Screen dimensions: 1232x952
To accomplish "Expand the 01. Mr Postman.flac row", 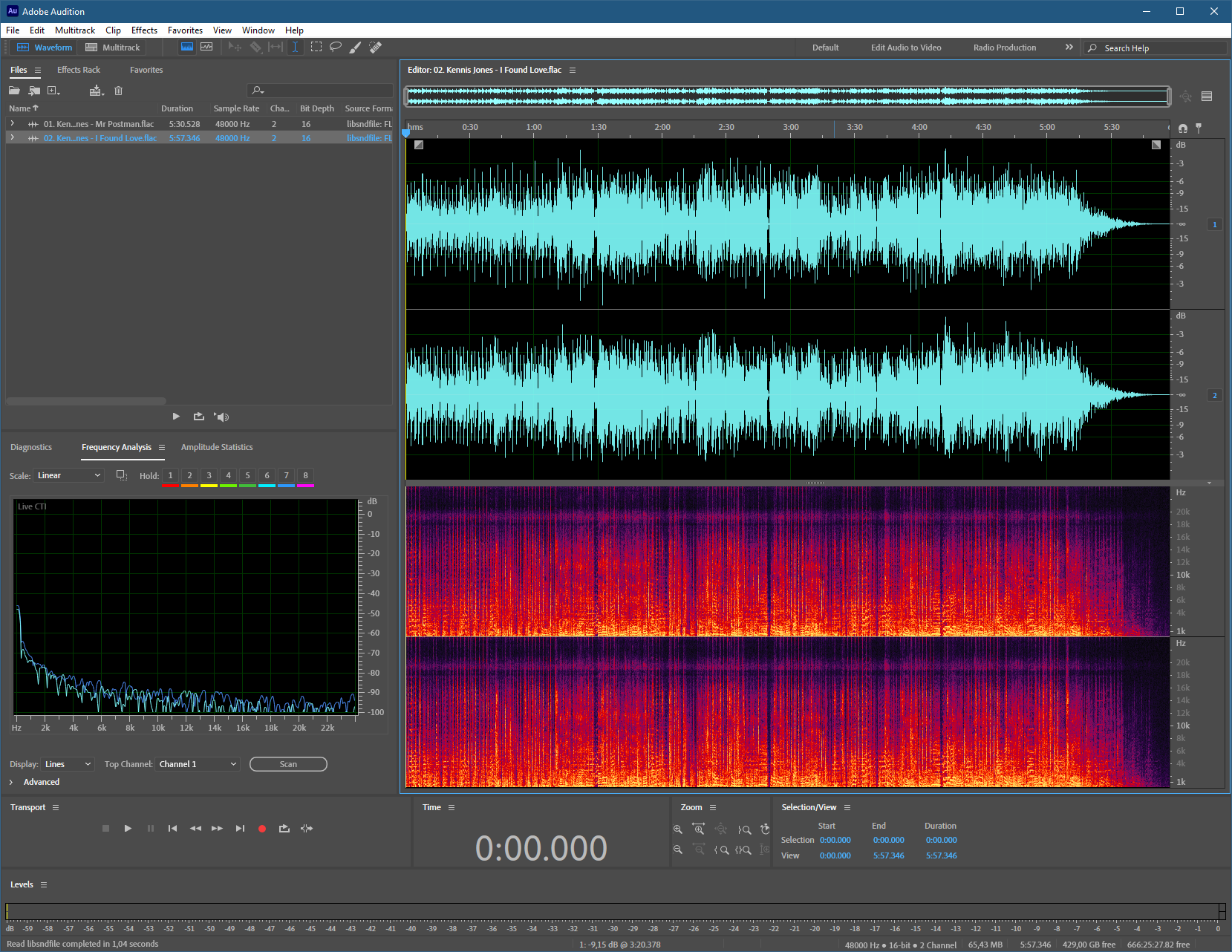I will tap(13, 124).
